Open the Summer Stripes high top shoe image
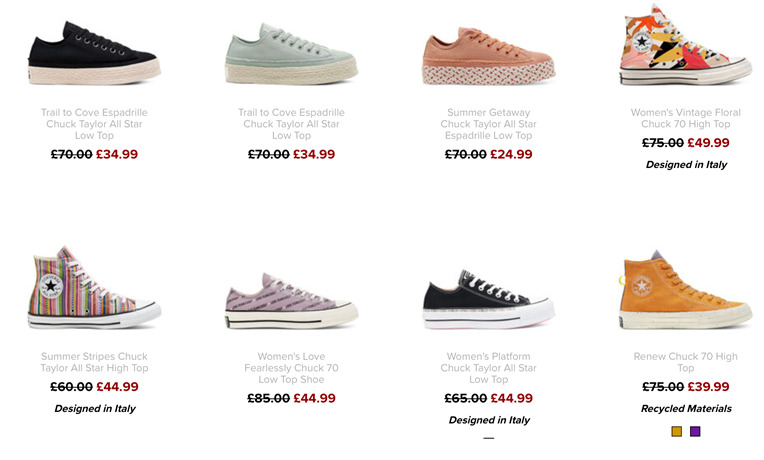This screenshot has height=460, width=764. [x=95, y=288]
